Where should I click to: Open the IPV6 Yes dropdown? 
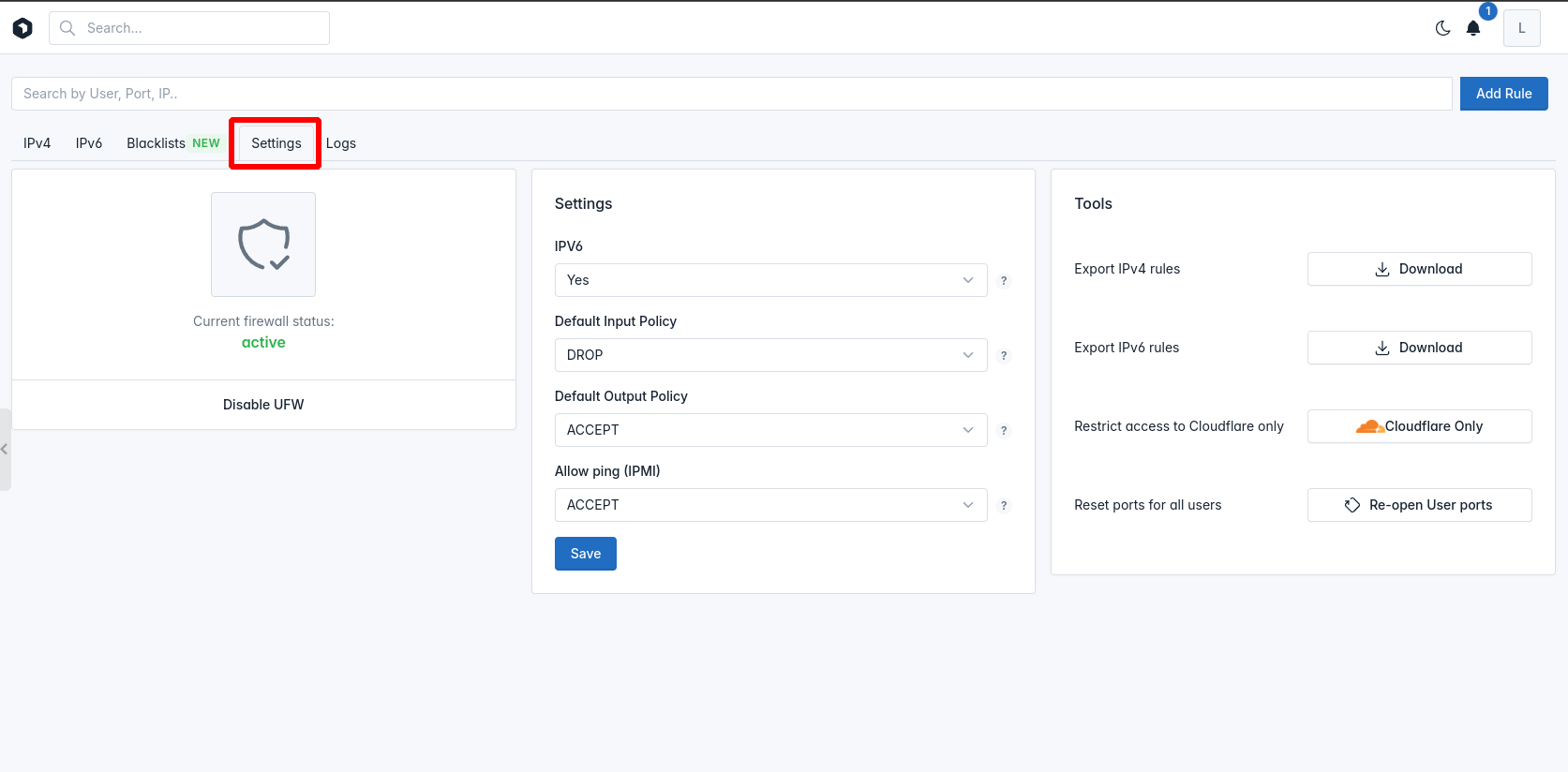coord(770,280)
